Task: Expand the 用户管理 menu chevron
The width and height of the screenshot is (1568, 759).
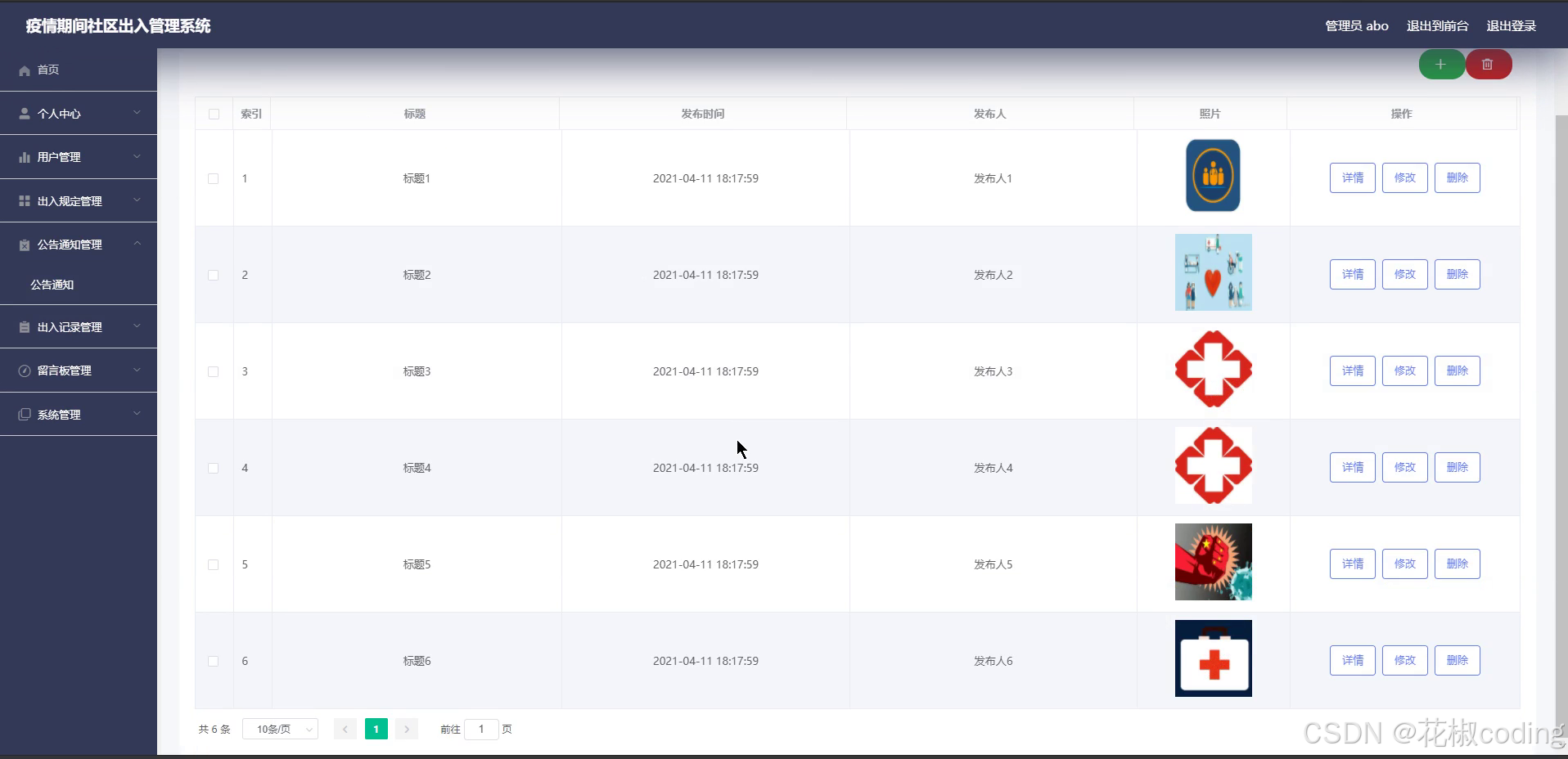Action: click(137, 156)
